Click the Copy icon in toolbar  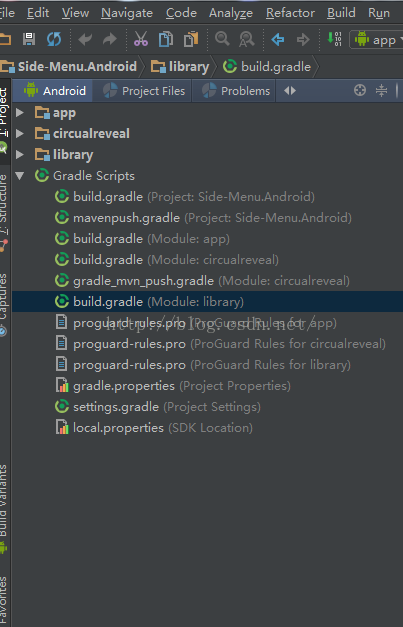point(166,39)
